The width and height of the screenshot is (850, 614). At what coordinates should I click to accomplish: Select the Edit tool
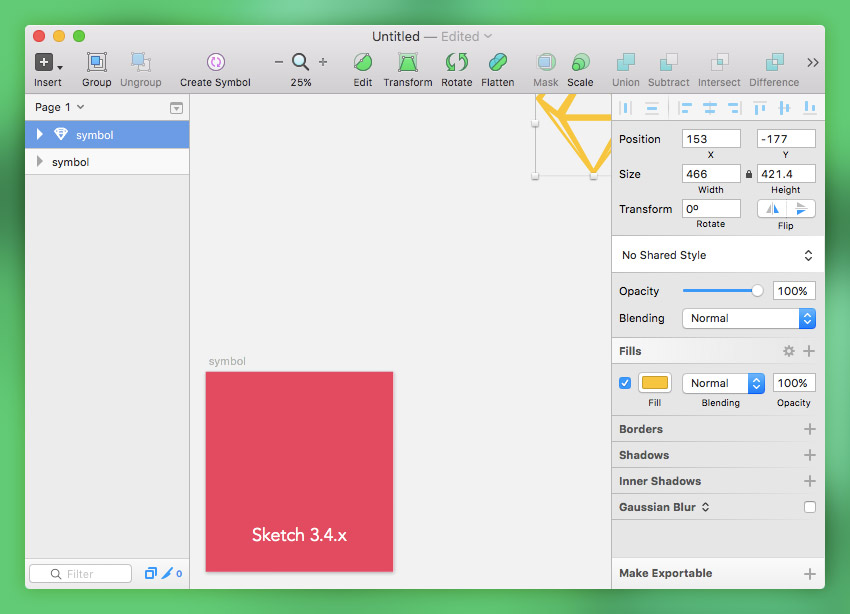(x=363, y=63)
